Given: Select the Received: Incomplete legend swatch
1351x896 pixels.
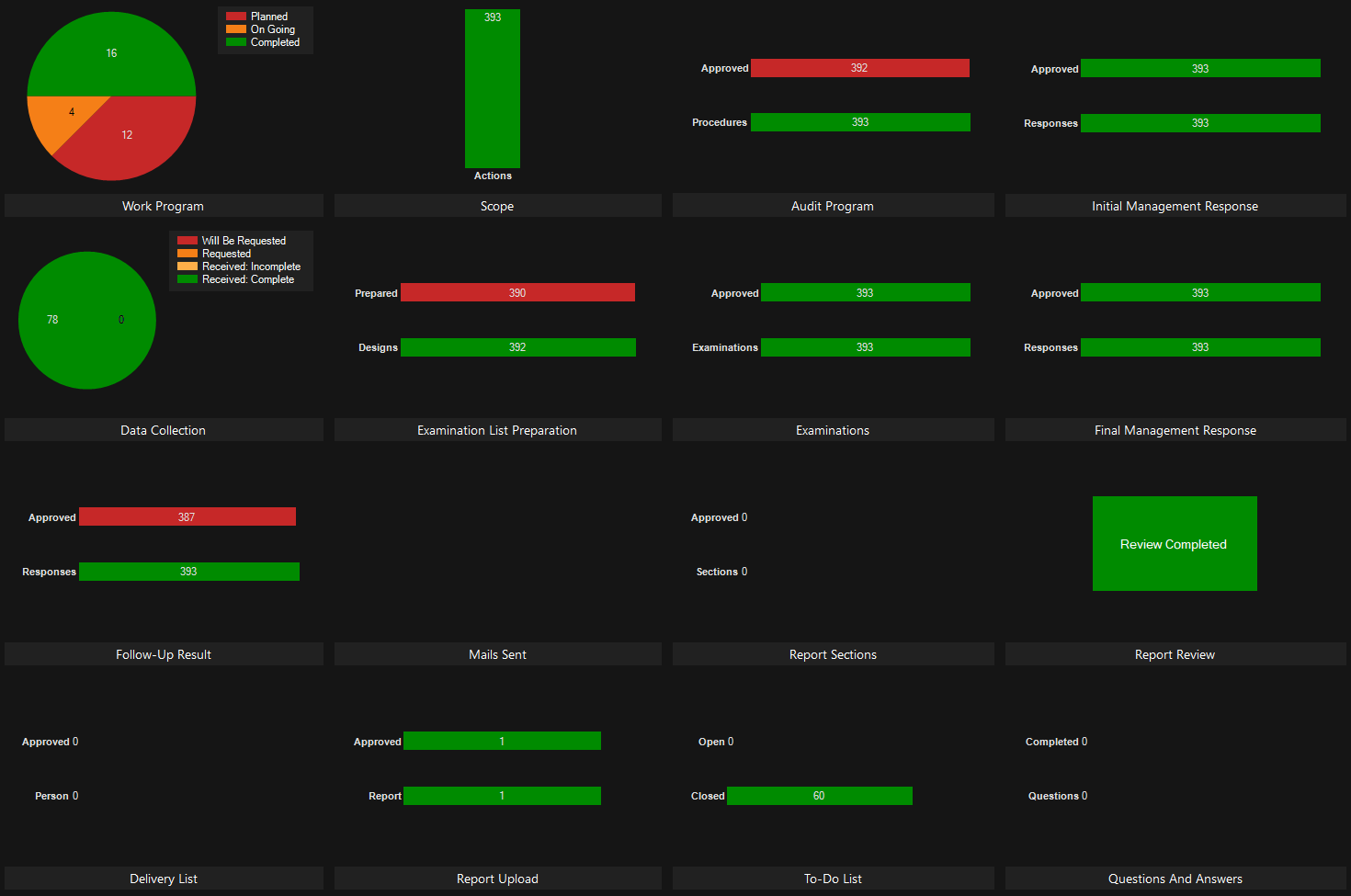Looking at the screenshot, I should 187,267.
